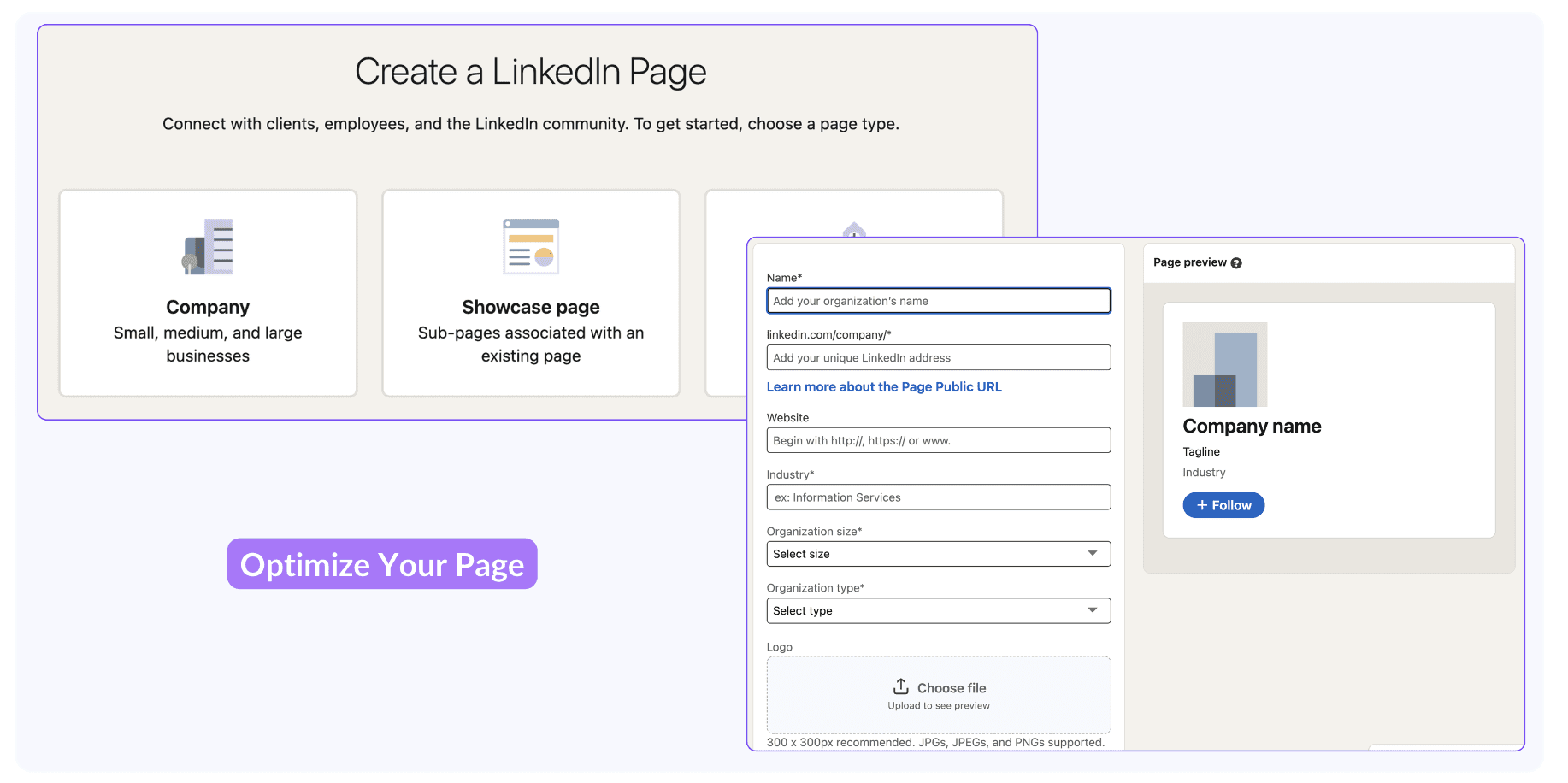Select the Showcase page card
This screenshot has height=783, width=1568.
pyautogui.click(x=531, y=293)
